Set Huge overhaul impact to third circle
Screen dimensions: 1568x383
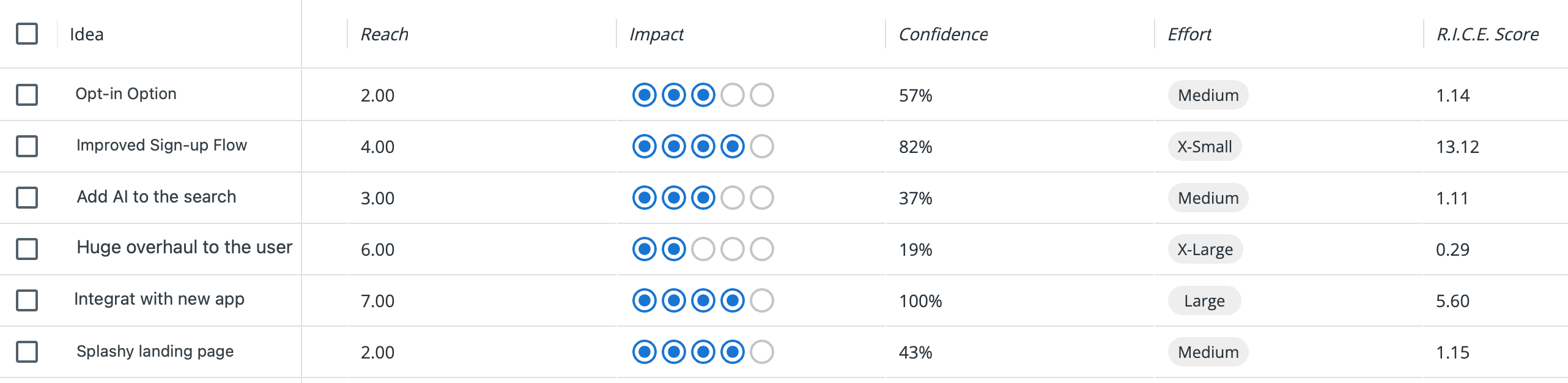[703, 249]
